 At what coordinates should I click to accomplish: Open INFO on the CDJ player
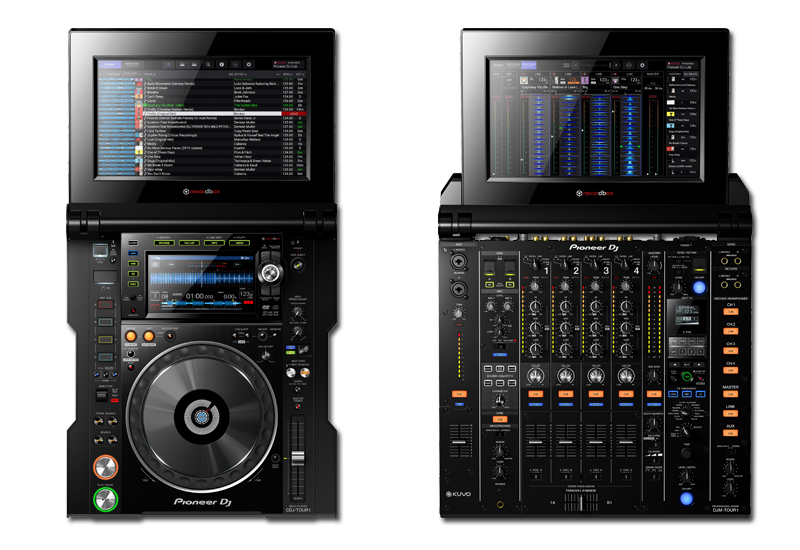(x=214, y=243)
